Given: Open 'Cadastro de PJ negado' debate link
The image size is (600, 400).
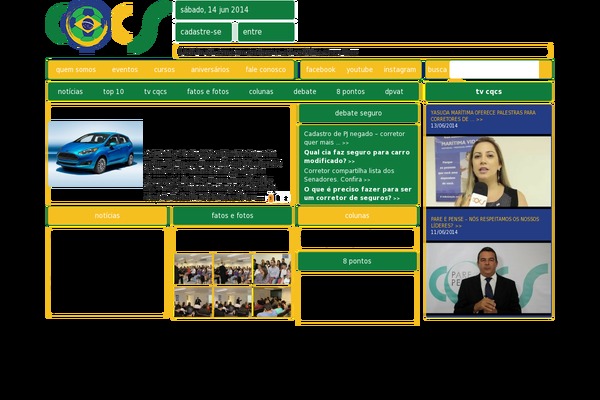Looking at the screenshot, I should (354, 138).
